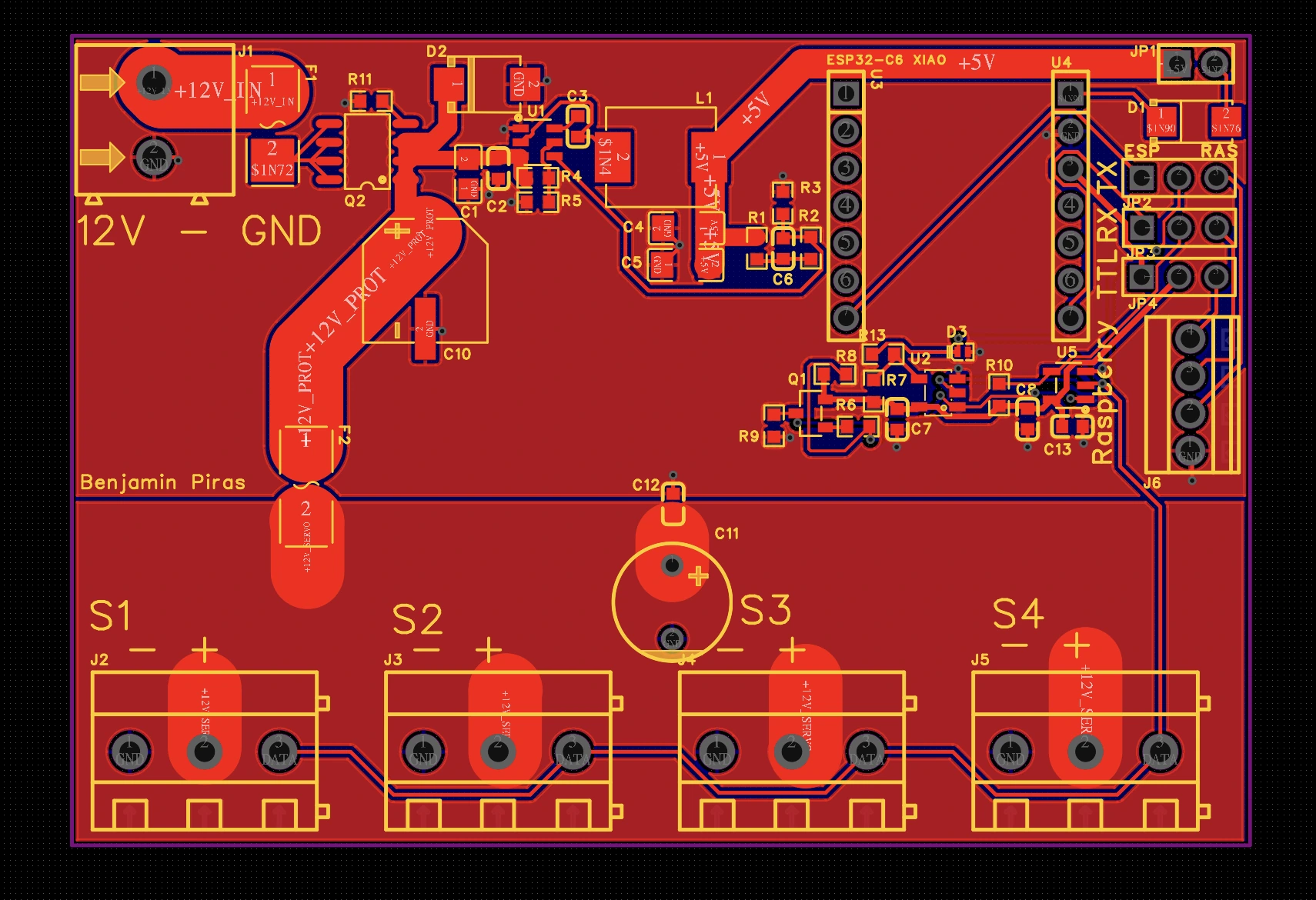Select the R4 resistor label
Viewport: 1316px width, 900px height.
571,176
